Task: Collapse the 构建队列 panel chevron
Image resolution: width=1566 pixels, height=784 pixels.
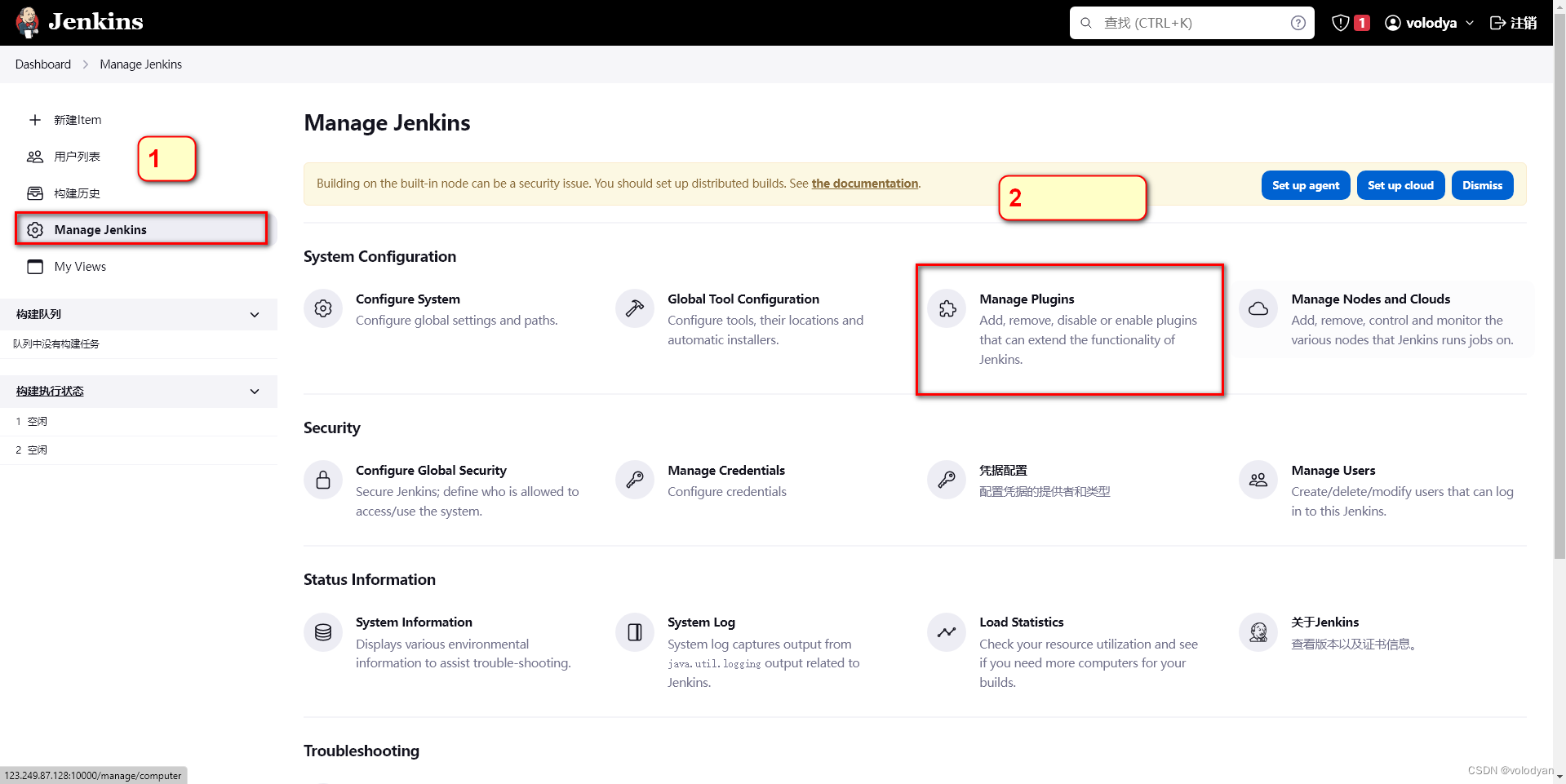Action: coord(255,315)
